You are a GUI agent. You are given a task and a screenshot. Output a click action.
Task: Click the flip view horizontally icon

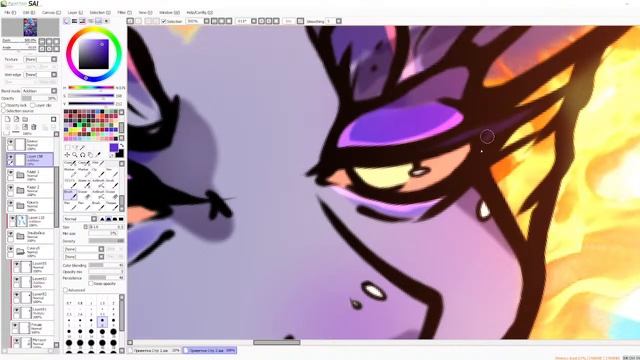[x=300, y=21]
